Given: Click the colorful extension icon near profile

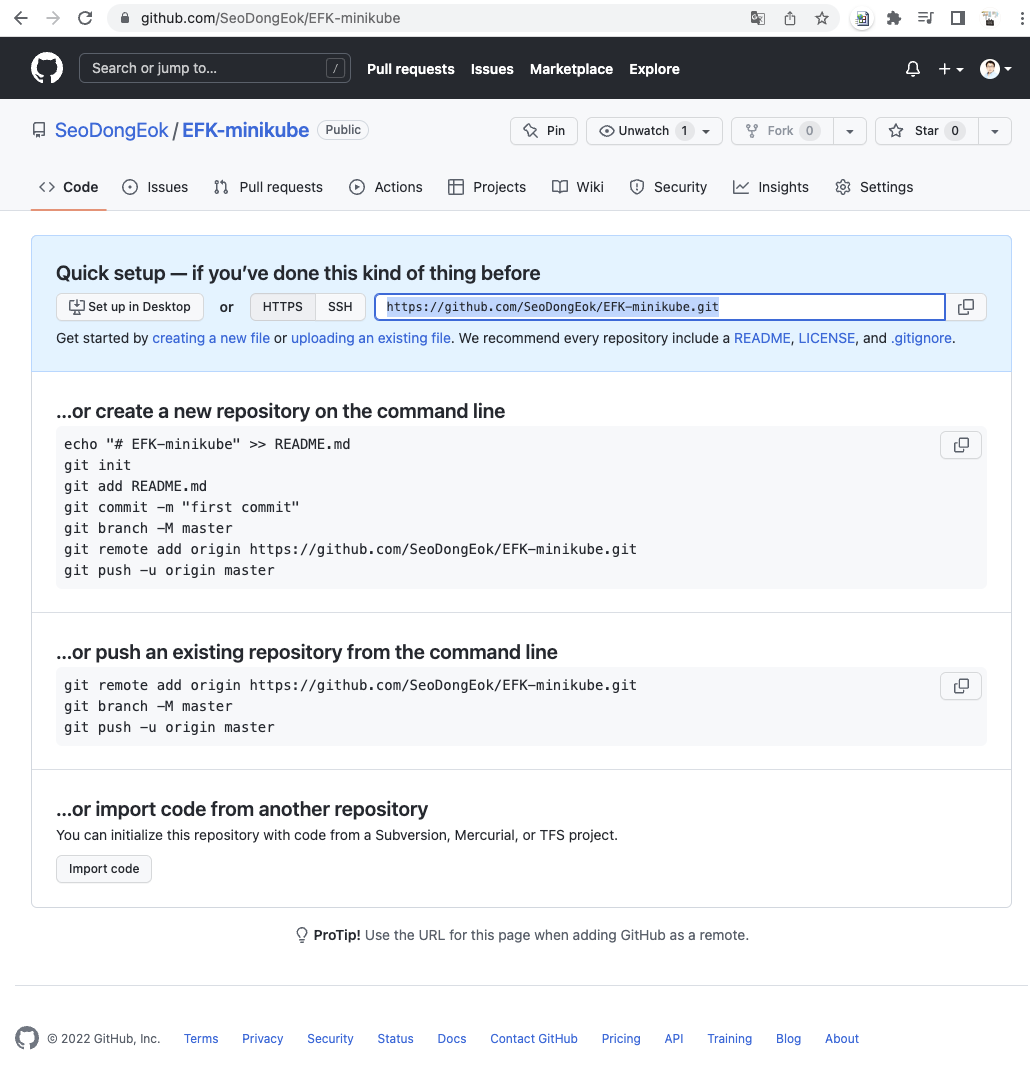Looking at the screenshot, I should click(990, 18).
